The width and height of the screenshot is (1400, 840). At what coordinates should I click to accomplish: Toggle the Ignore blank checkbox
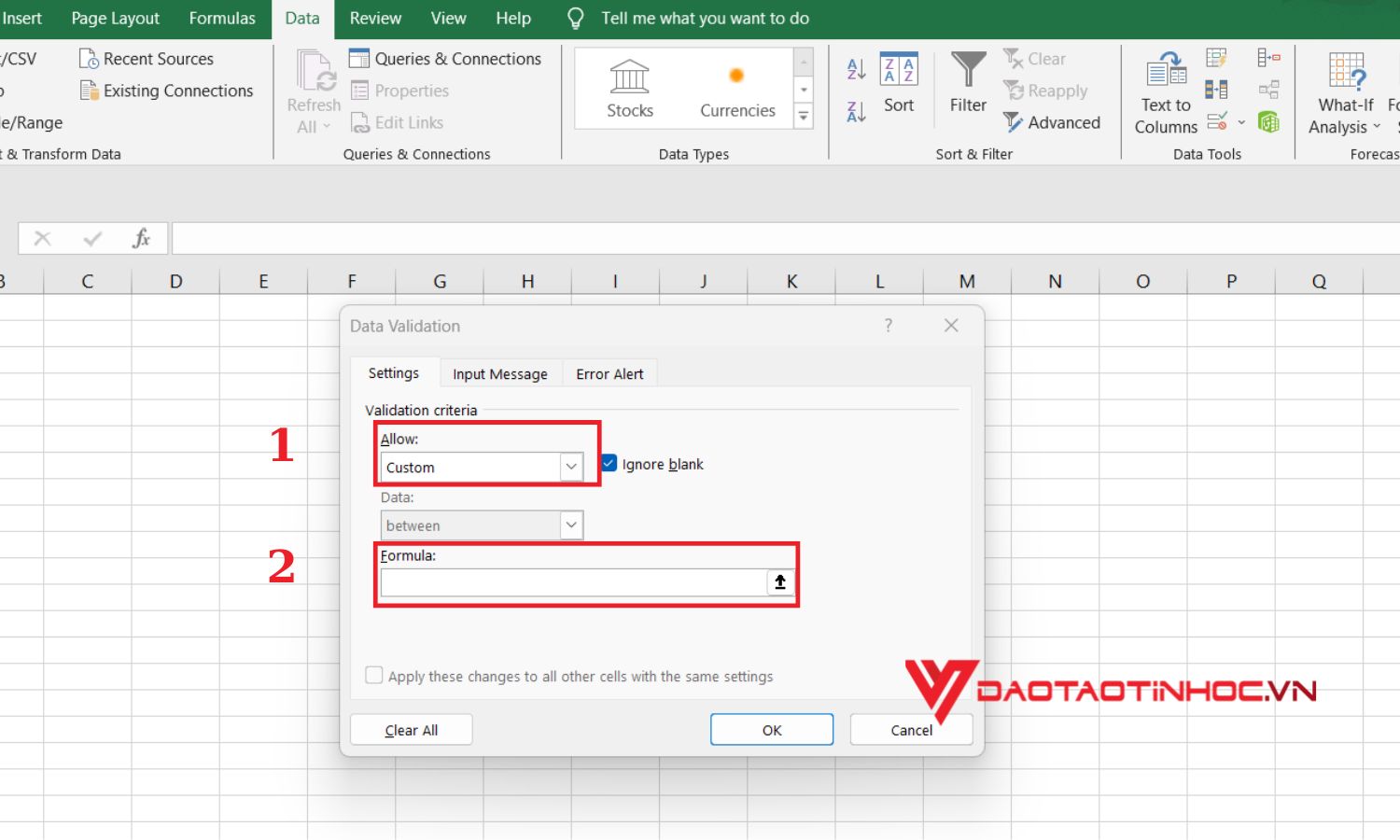tap(608, 463)
